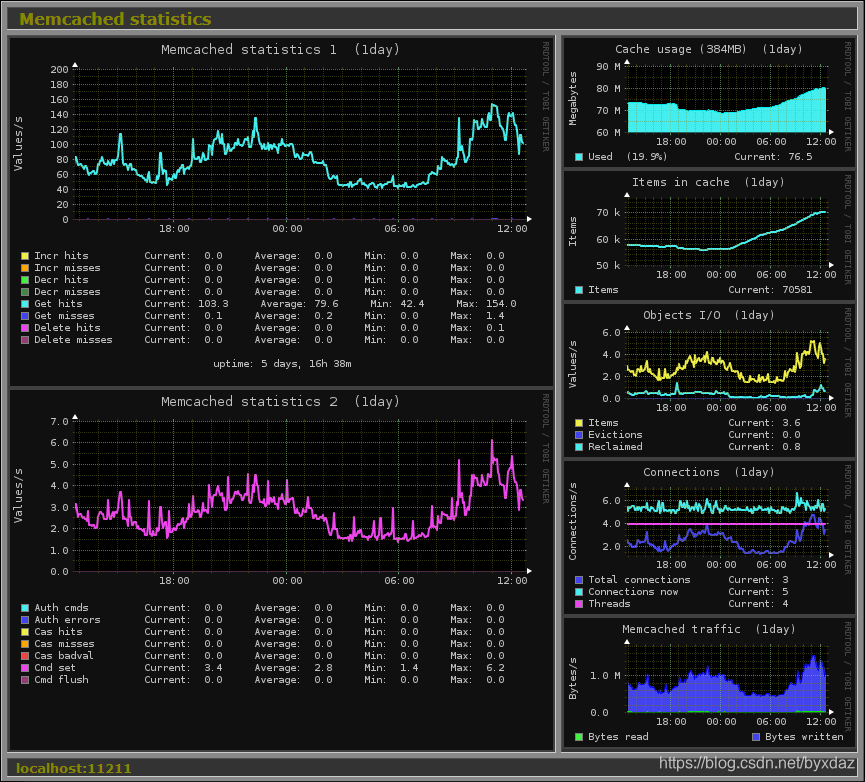This screenshot has height=782, width=865.
Task: Click the Threads Current 4 value
Action: pyautogui.click(x=785, y=604)
